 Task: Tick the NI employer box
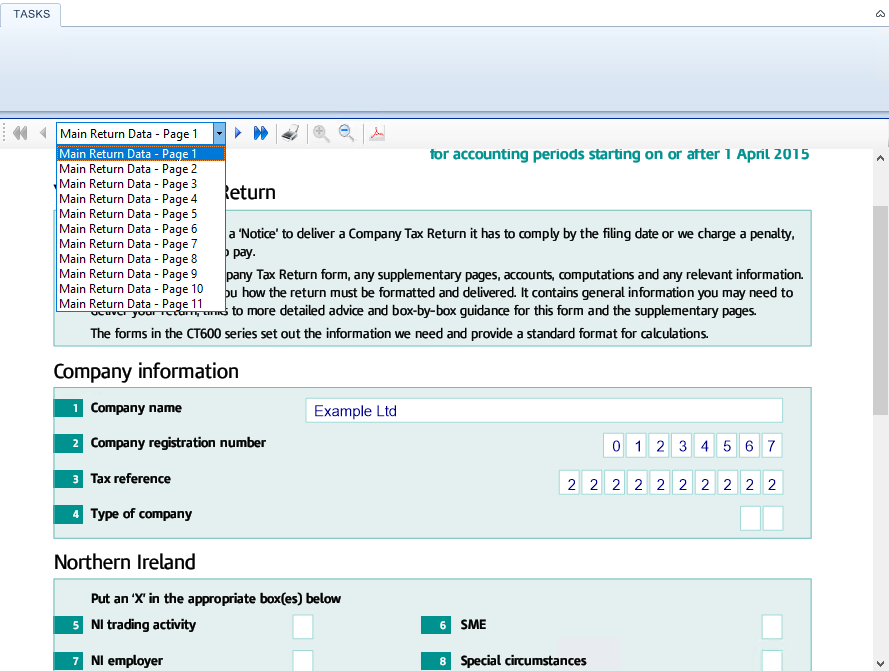point(303,661)
